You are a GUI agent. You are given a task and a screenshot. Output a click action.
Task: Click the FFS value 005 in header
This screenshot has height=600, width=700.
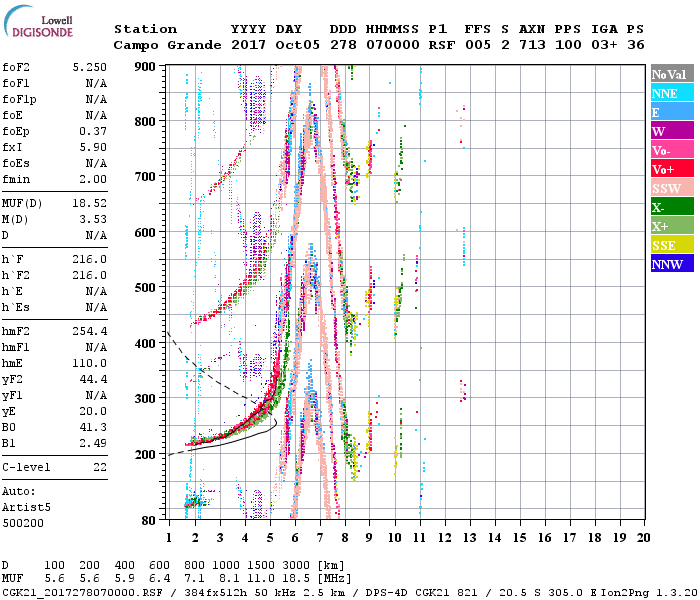click(478, 45)
